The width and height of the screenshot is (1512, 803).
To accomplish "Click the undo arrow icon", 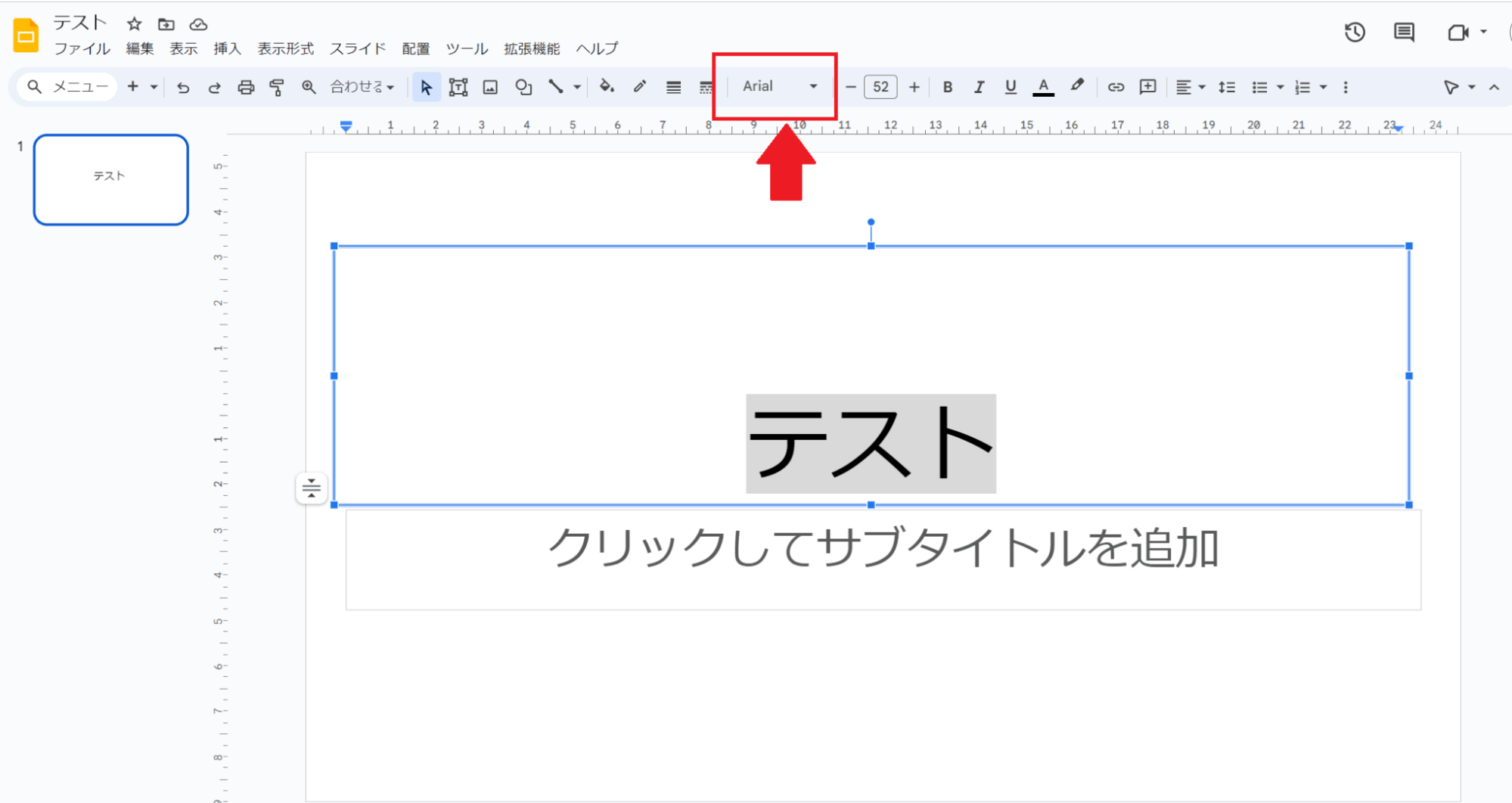I will pyautogui.click(x=183, y=88).
